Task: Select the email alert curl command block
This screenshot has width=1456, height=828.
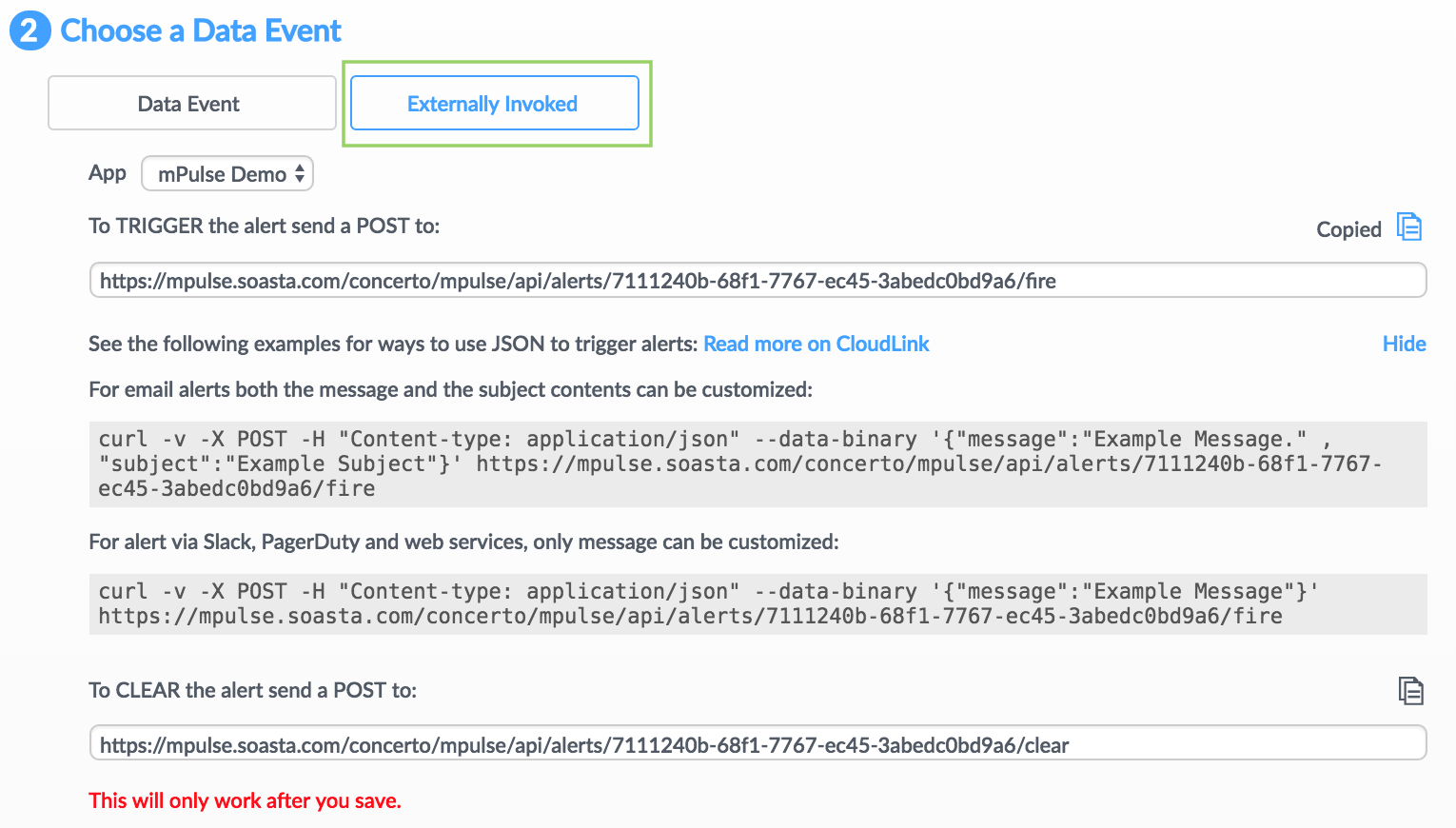Action: tap(758, 464)
